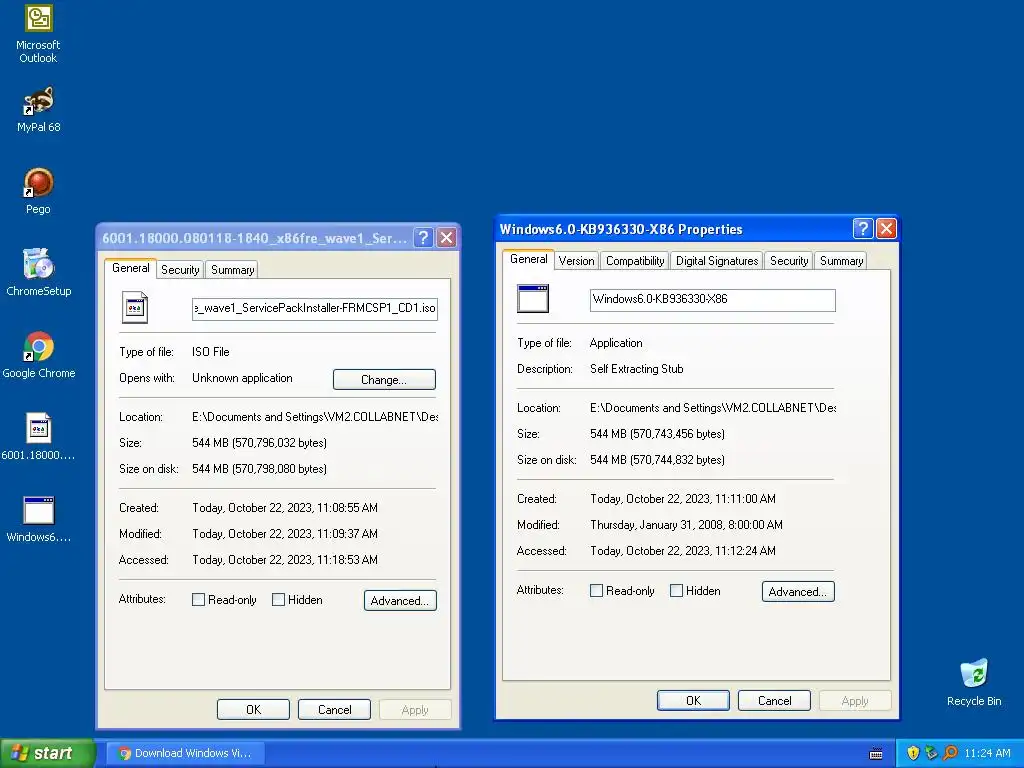This screenshot has width=1024, height=768.
Task: Select the General tab in ISO properties
Action: [x=131, y=268]
